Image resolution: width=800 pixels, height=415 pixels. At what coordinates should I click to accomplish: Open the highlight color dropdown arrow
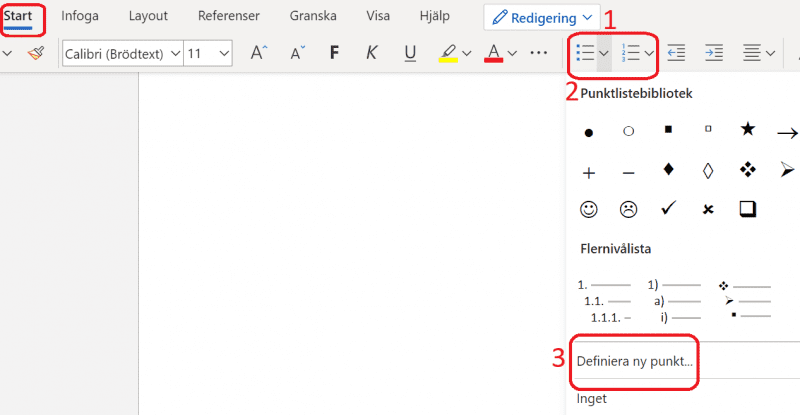click(x=466, y=53)
